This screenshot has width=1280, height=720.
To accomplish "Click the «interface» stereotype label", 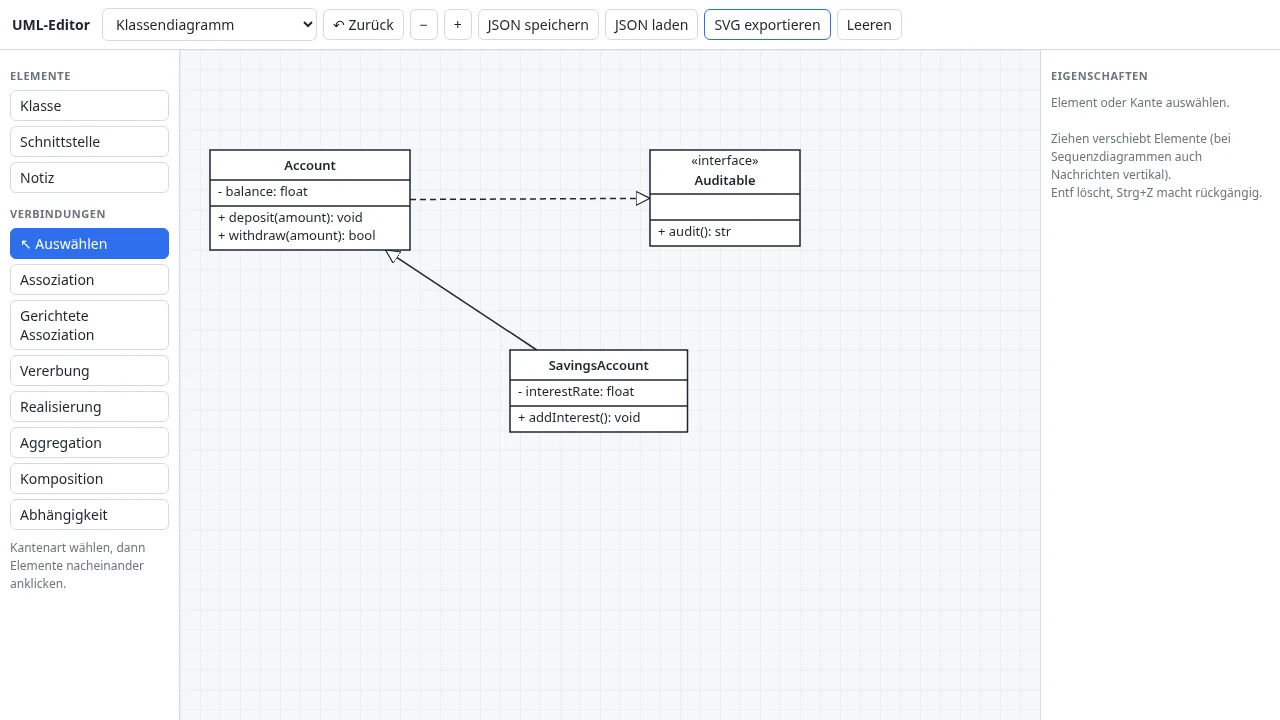I will click(725, 161).
